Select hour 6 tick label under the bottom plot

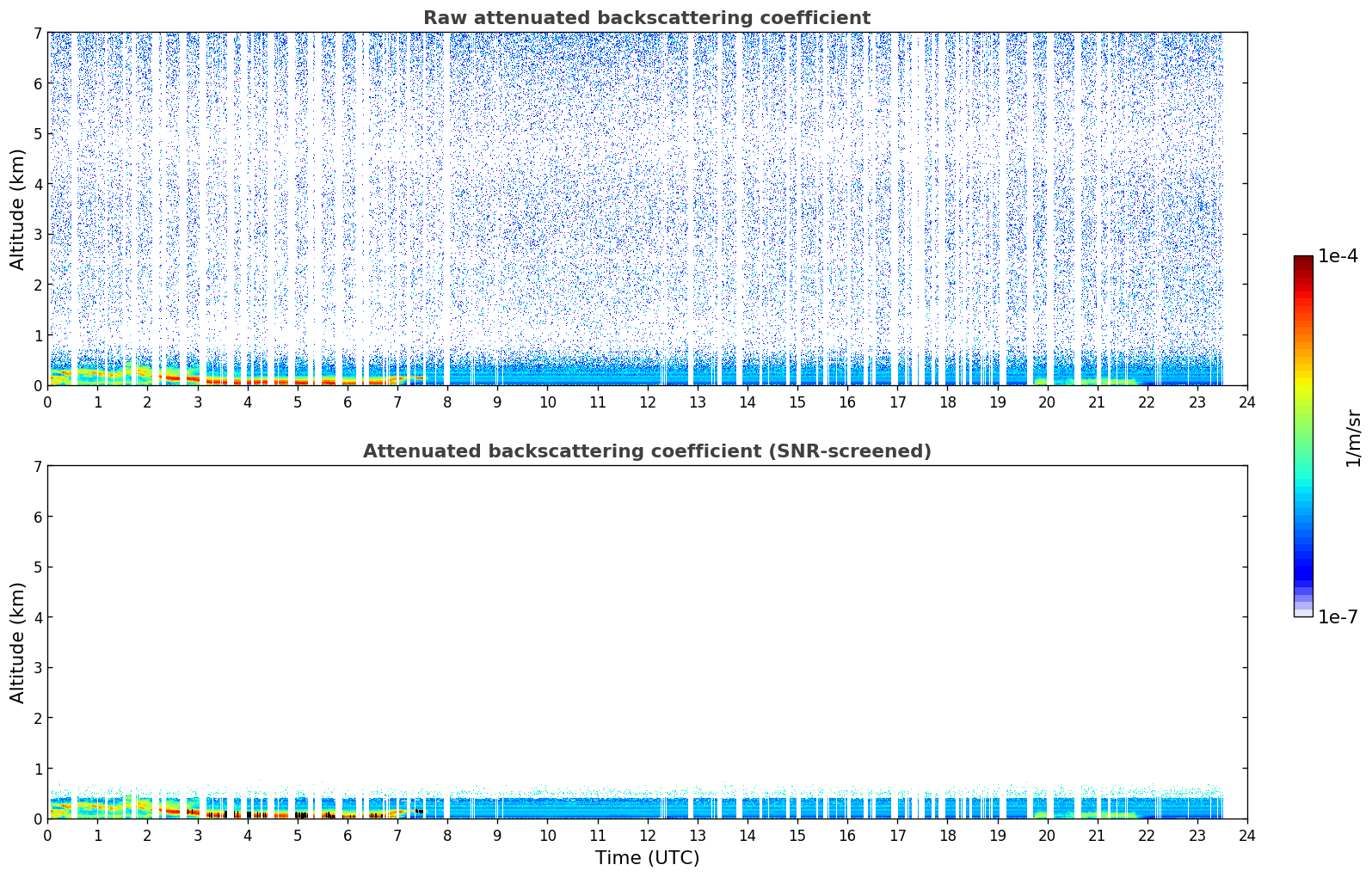pos(348,835)
